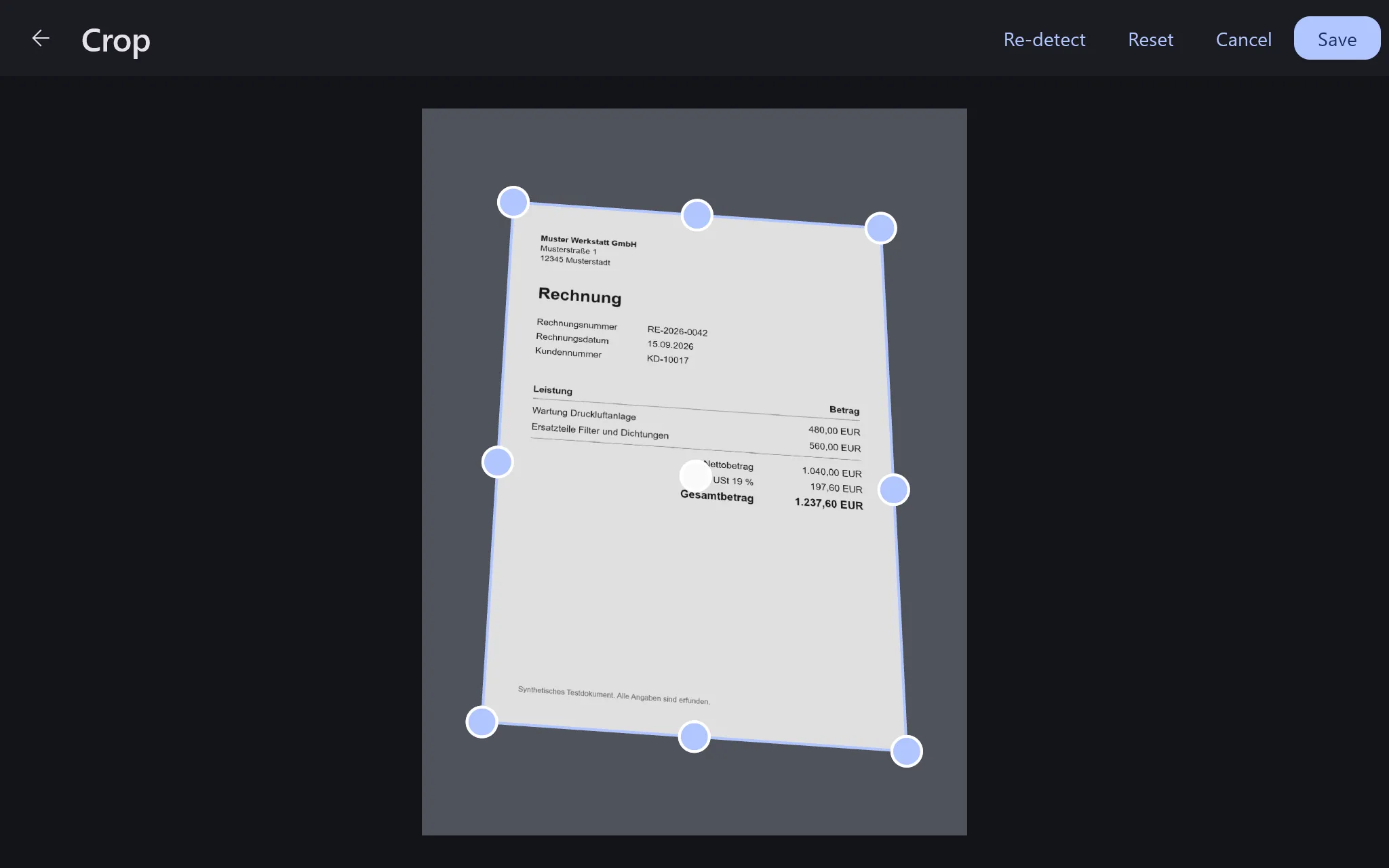
Task: Click the 'Rechnung' heading in document
Action: coord(580,296)
